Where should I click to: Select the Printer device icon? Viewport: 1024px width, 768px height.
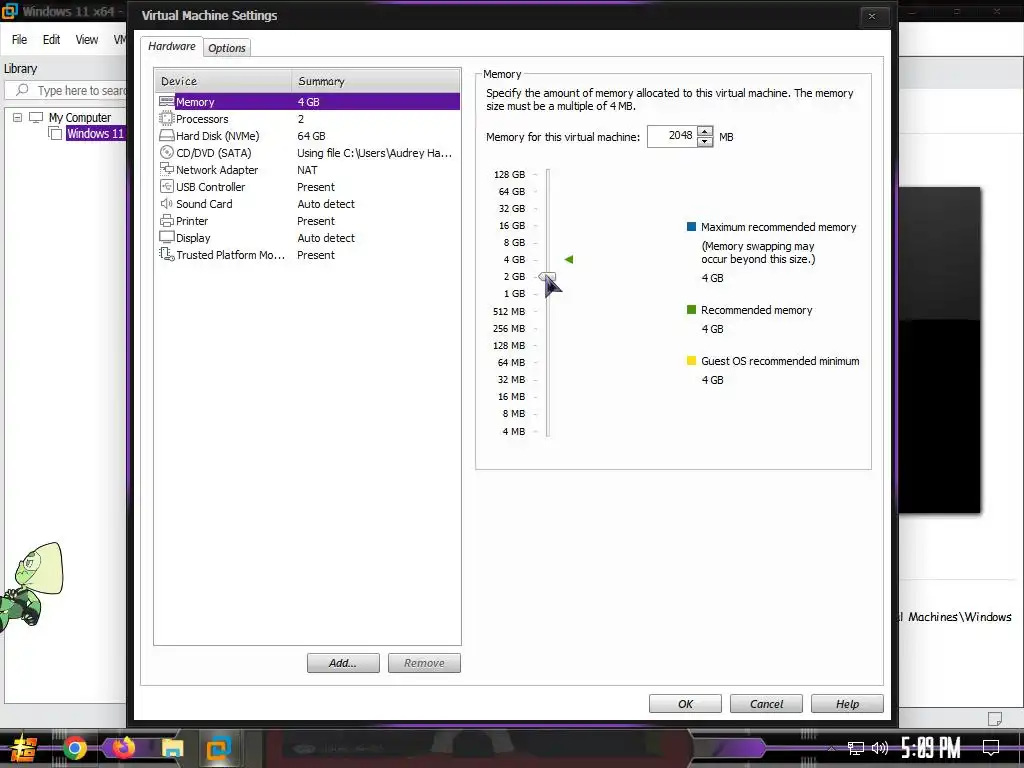pyautogui.click(x=167, y=221)
